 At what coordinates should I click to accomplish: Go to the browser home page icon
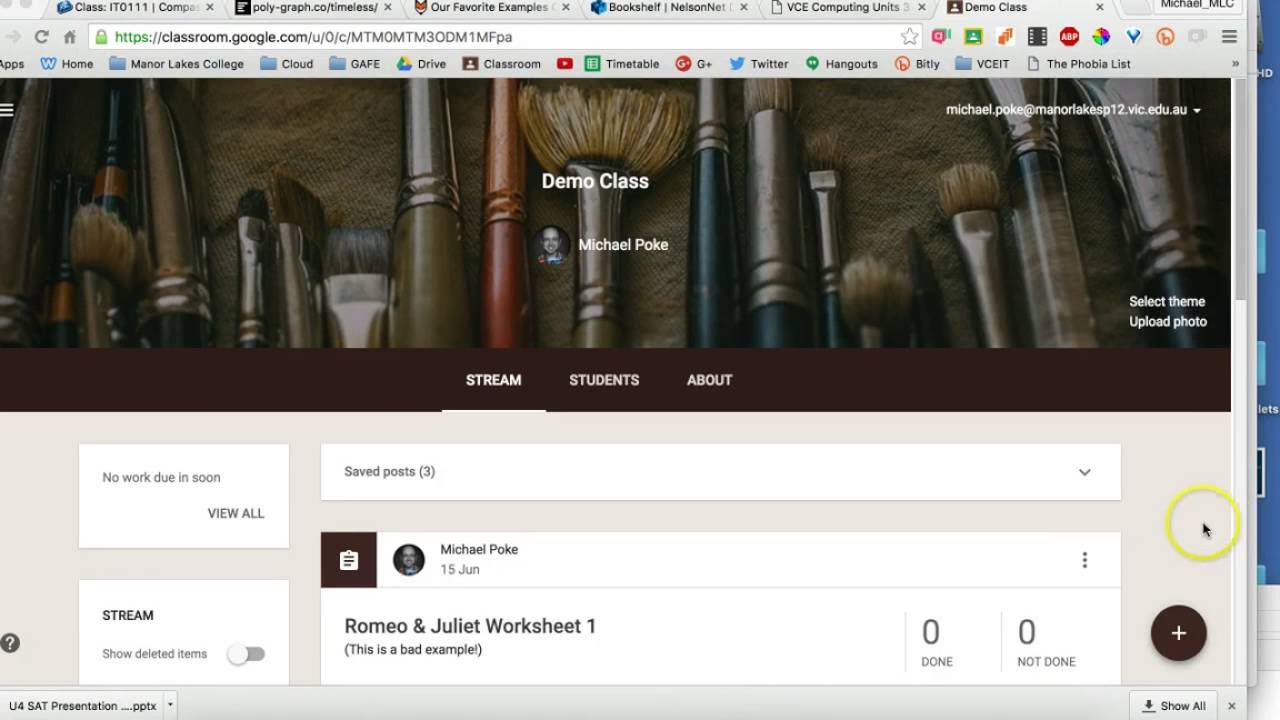pyautogui.click(x=69, y=37)
